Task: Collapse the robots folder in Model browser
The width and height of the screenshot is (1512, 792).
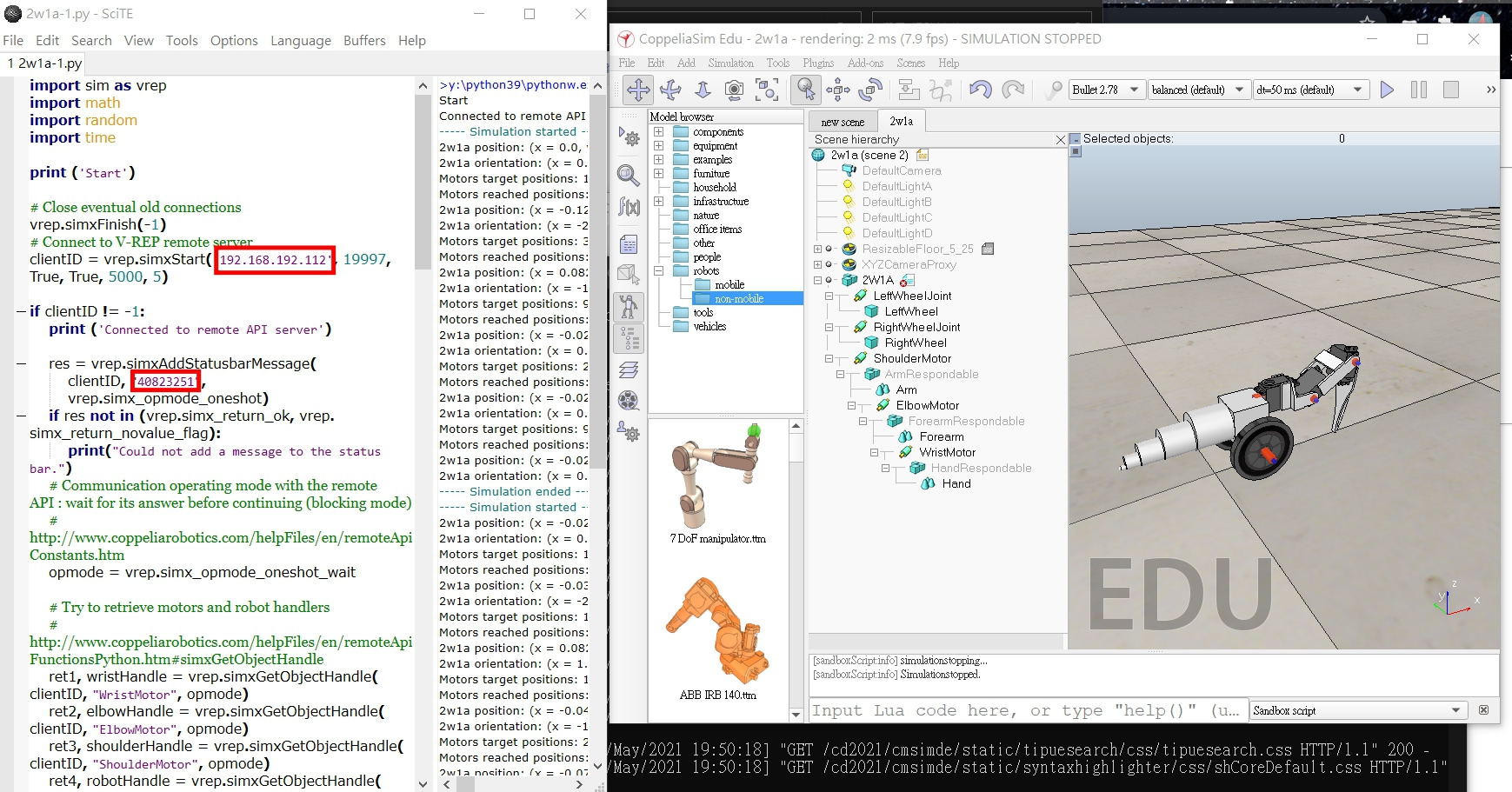Action: coord(659,271)
